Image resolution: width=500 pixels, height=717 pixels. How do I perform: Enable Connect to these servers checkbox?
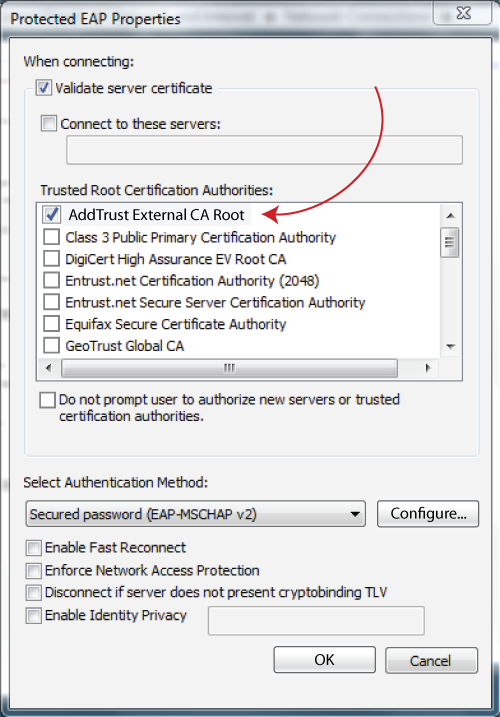click(48, 123)
